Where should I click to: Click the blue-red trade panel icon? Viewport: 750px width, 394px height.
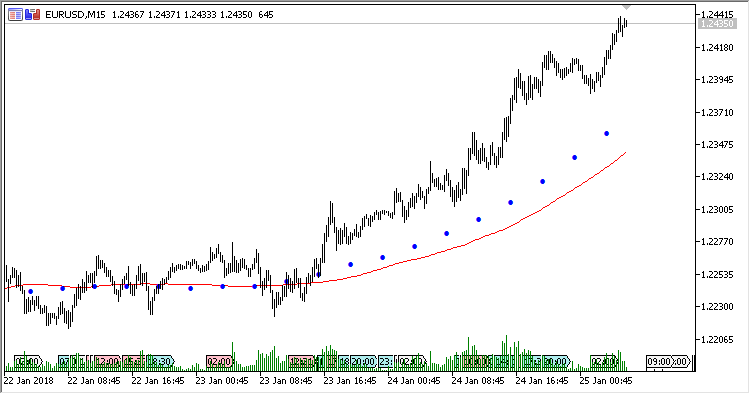click(x=33, y=15)
